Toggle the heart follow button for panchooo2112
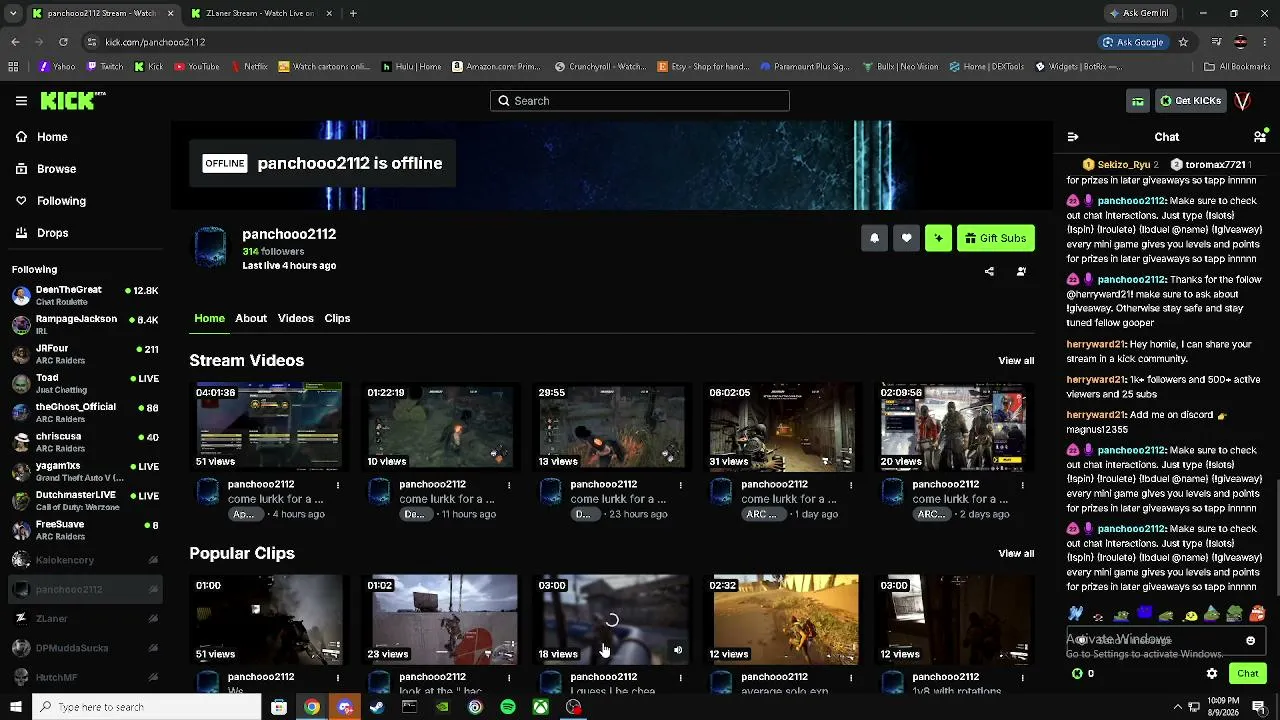Image resolution: width=1280 pixels, height=720 pixels. [x=906, y=238]
